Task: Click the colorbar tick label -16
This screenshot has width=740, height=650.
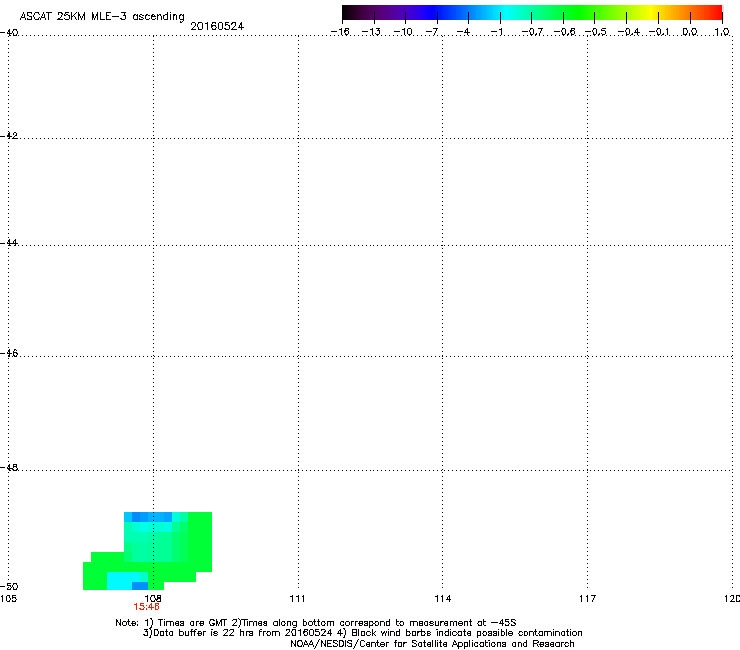Action: 340,32
